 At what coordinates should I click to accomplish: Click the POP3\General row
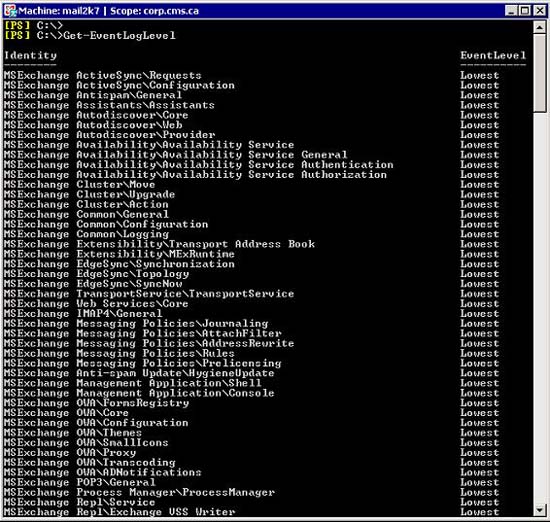[x=251, y=482]
